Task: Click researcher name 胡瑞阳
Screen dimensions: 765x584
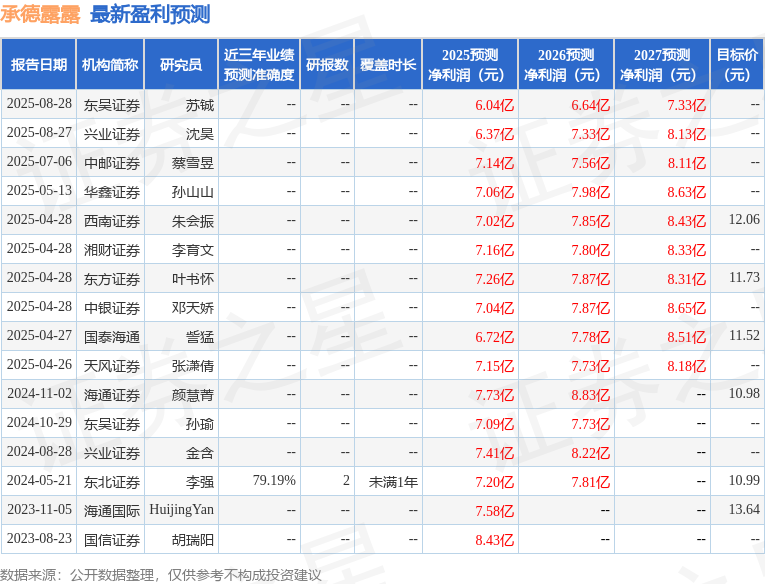Action: pos(193,540)
